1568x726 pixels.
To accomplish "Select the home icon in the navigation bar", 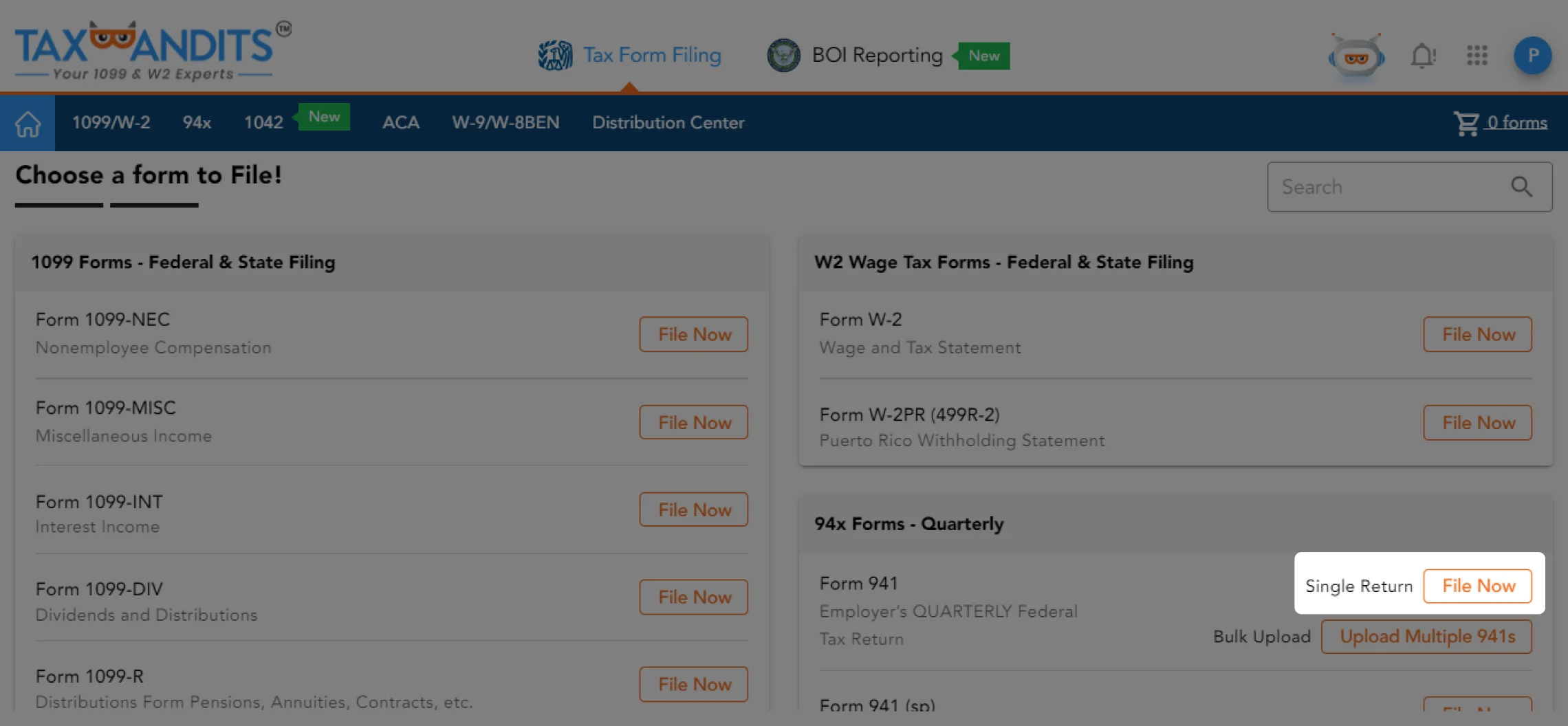I will coord(27,122).
